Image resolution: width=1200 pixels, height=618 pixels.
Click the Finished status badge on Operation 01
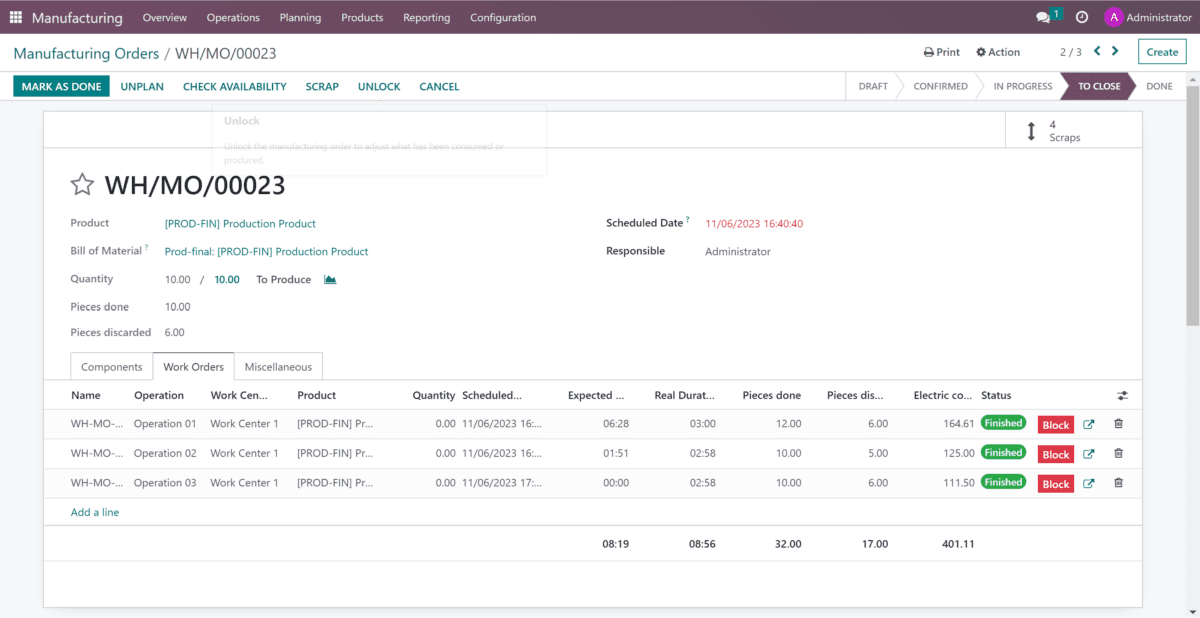pos(1003,422)
